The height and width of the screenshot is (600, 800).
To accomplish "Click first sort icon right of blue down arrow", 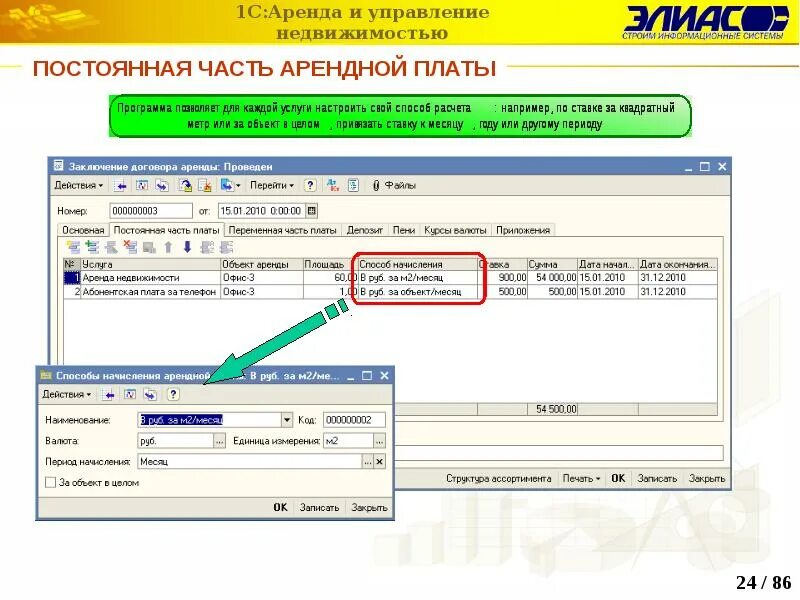I will (207, 247).
